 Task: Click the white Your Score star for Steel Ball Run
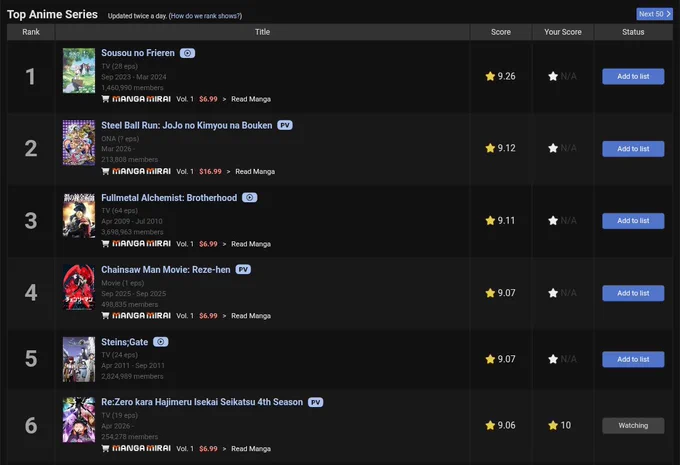553,148
